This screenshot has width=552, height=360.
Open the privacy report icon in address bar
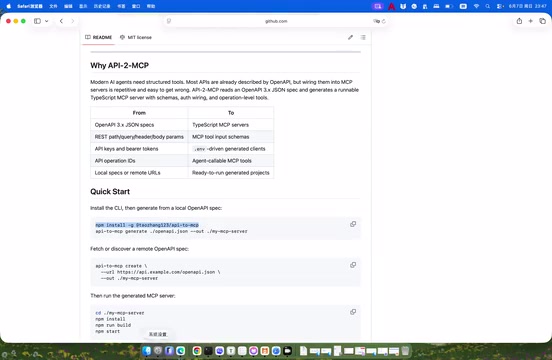[x=169, y=21]
